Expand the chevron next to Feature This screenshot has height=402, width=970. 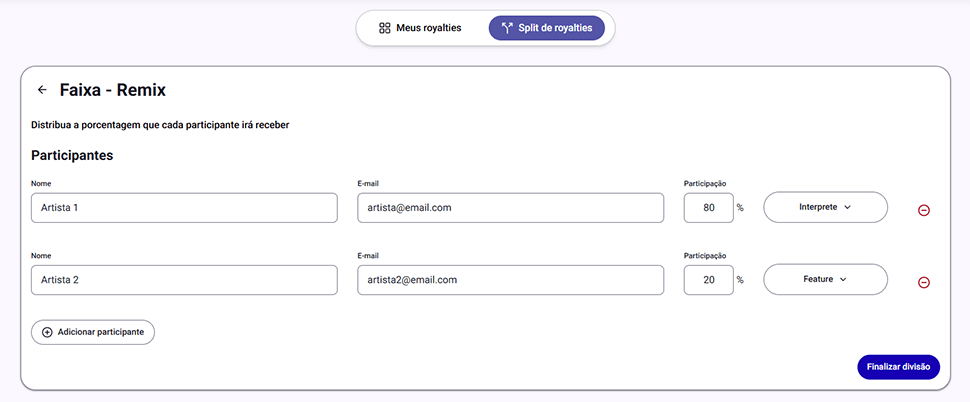[843, 280]
